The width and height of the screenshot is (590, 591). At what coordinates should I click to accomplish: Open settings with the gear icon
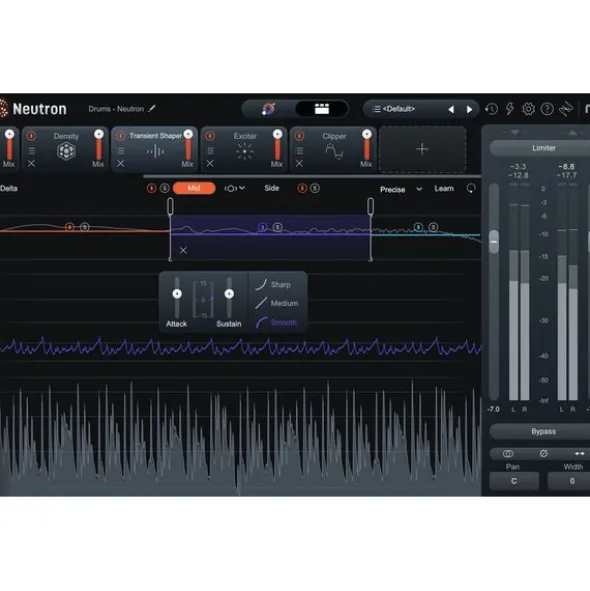(528, 109)
